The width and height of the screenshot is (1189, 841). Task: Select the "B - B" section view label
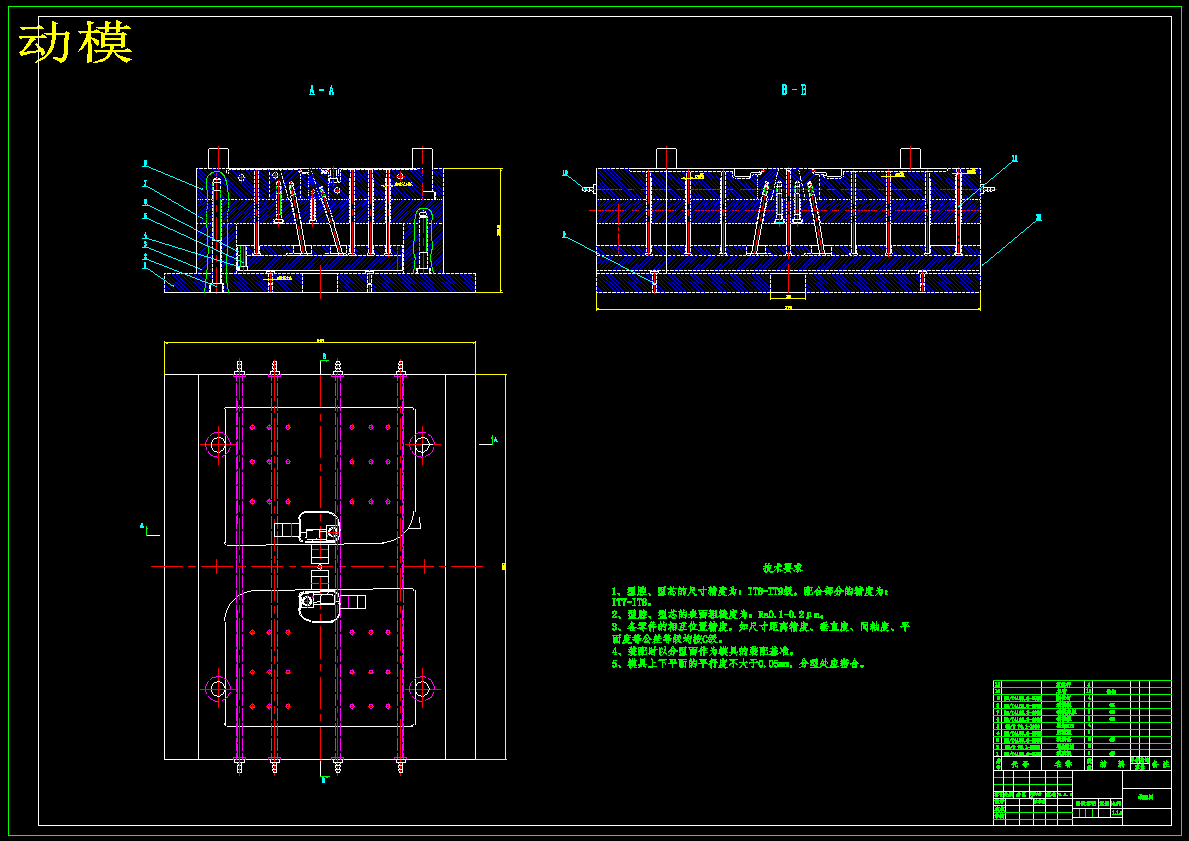pyautogui.click(x=794, y=90)
